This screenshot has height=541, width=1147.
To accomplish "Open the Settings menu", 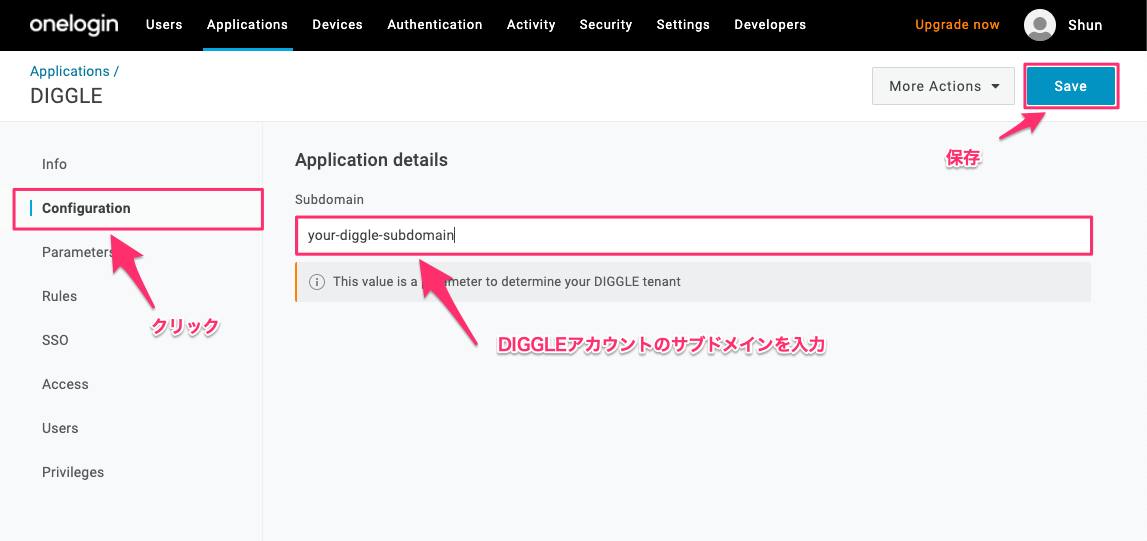I will tap(683, 24).
